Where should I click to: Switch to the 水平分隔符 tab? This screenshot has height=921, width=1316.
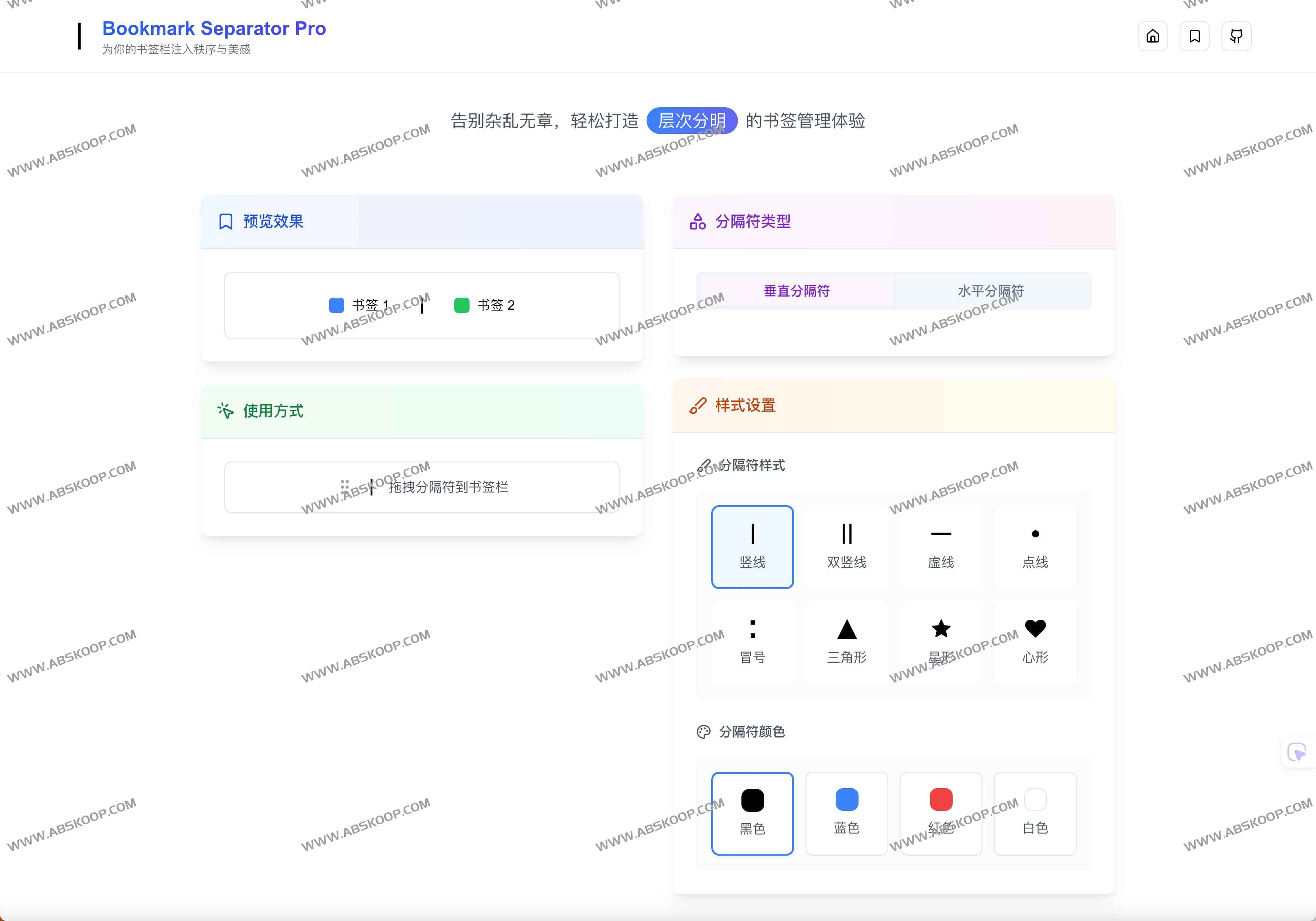993,291
